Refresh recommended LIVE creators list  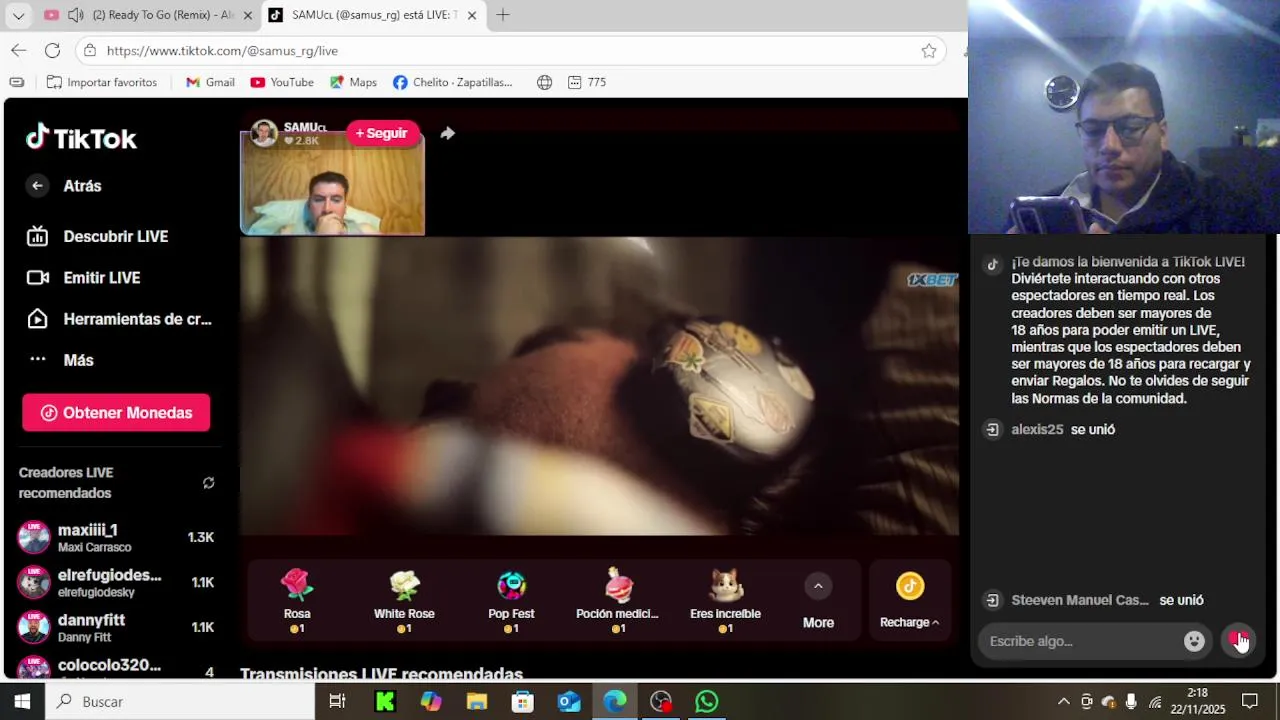tap(208, 483)
